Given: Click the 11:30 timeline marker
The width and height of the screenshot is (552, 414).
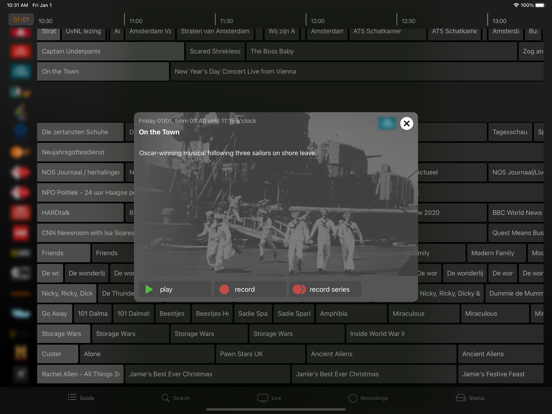Looking at the screenshot, I should point(226,21).
